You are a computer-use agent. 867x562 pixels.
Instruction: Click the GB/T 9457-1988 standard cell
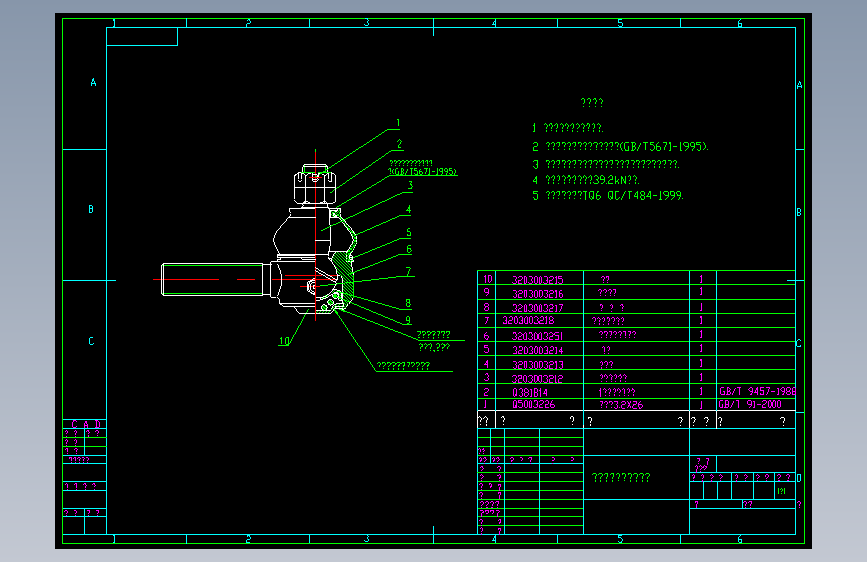point(757,391)
